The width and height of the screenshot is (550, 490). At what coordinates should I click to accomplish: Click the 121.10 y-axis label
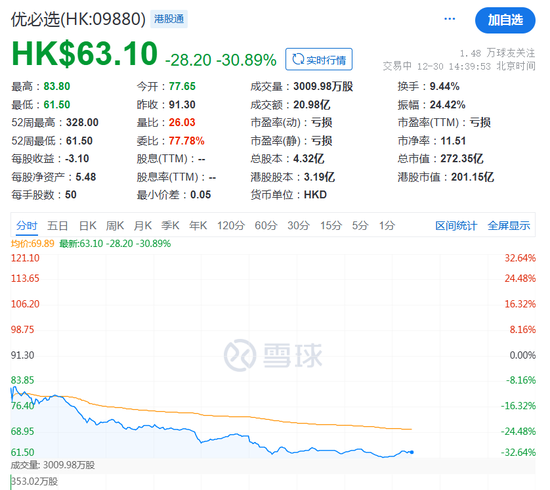click(25, 258)
